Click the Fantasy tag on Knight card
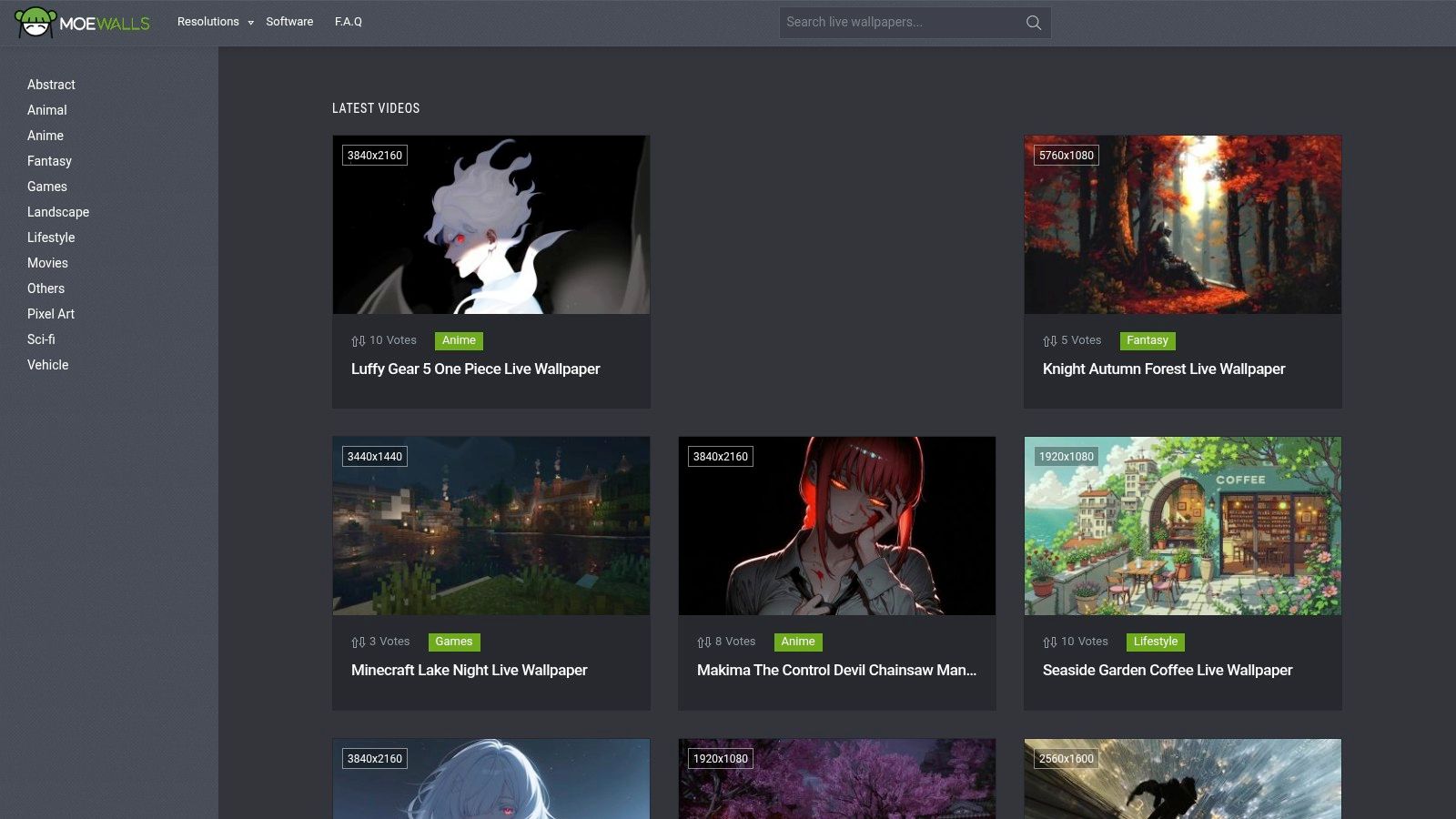 coord(1148,340)
